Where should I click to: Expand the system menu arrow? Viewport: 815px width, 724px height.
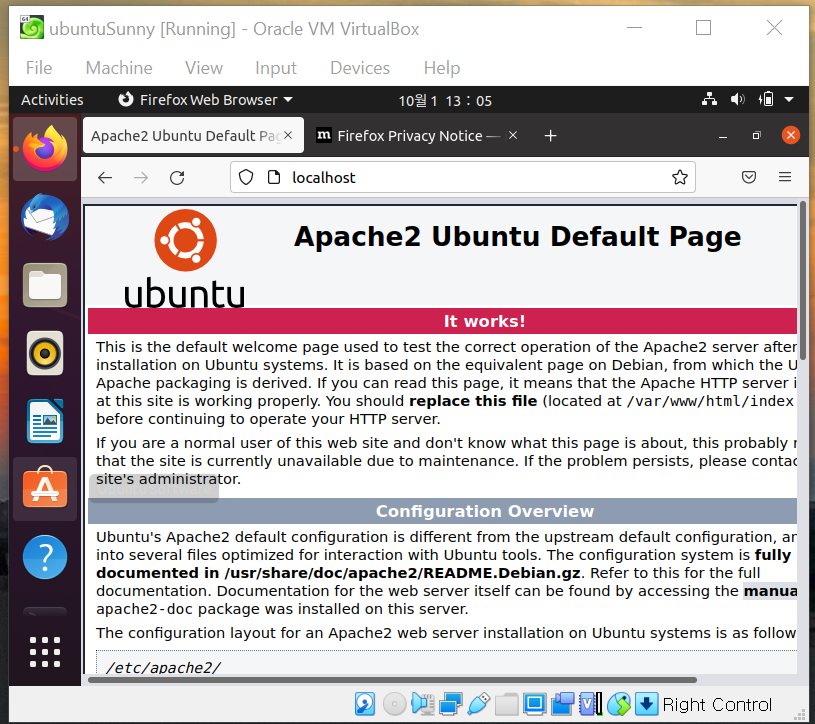[x=788, y=99]
